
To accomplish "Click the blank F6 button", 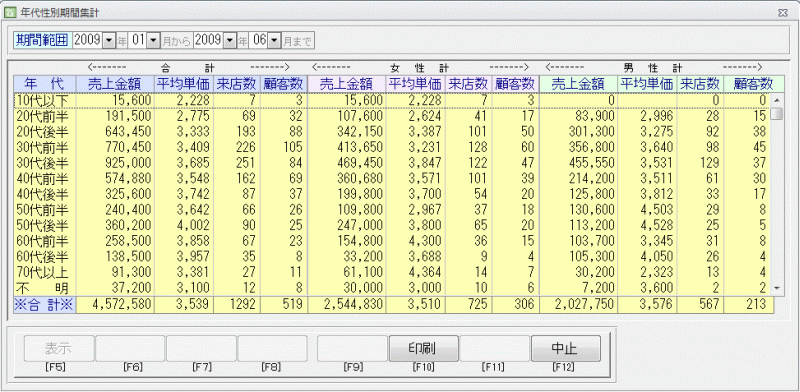I will 130,349.
